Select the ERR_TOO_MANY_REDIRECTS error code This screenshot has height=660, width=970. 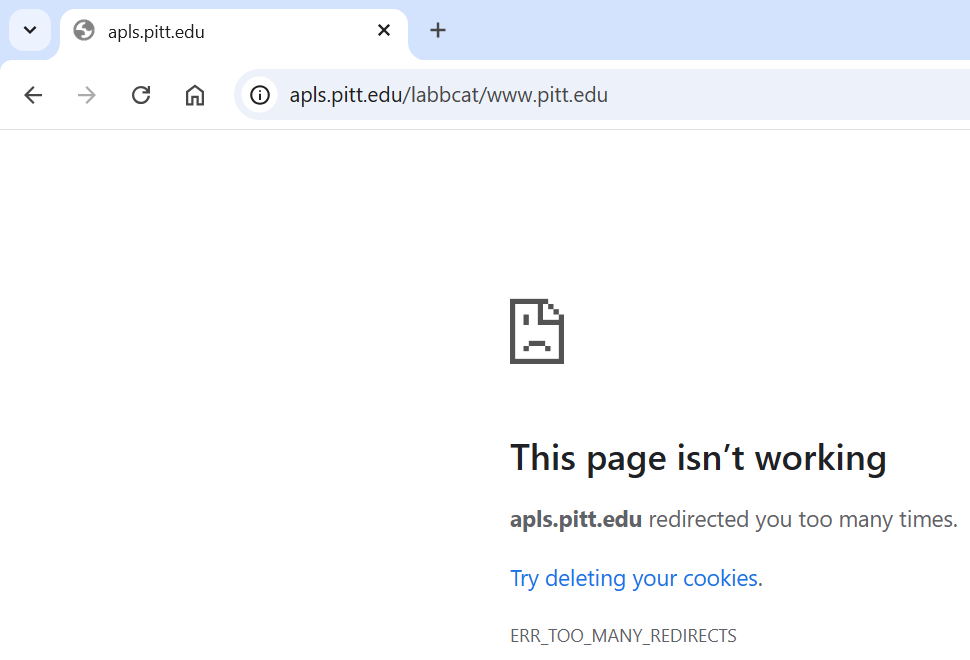pyautogui.click(x=623, y=636)
